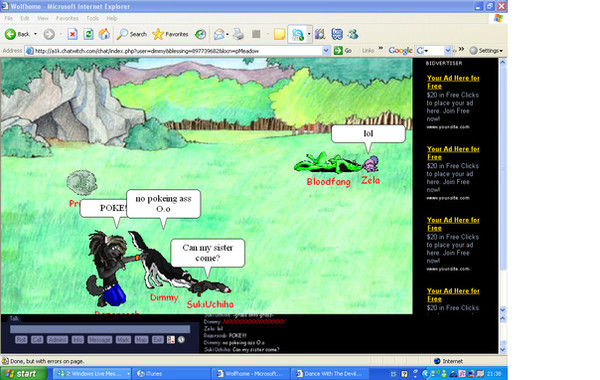Screen dimensions: 600x380
Task: Open the Mail envelope icon
Action: (219, 34)
